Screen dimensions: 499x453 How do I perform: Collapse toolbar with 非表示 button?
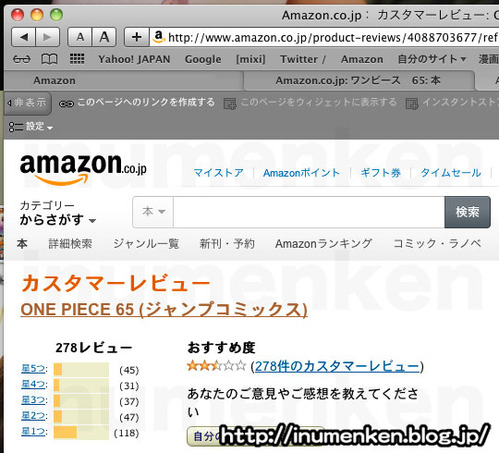28,103
